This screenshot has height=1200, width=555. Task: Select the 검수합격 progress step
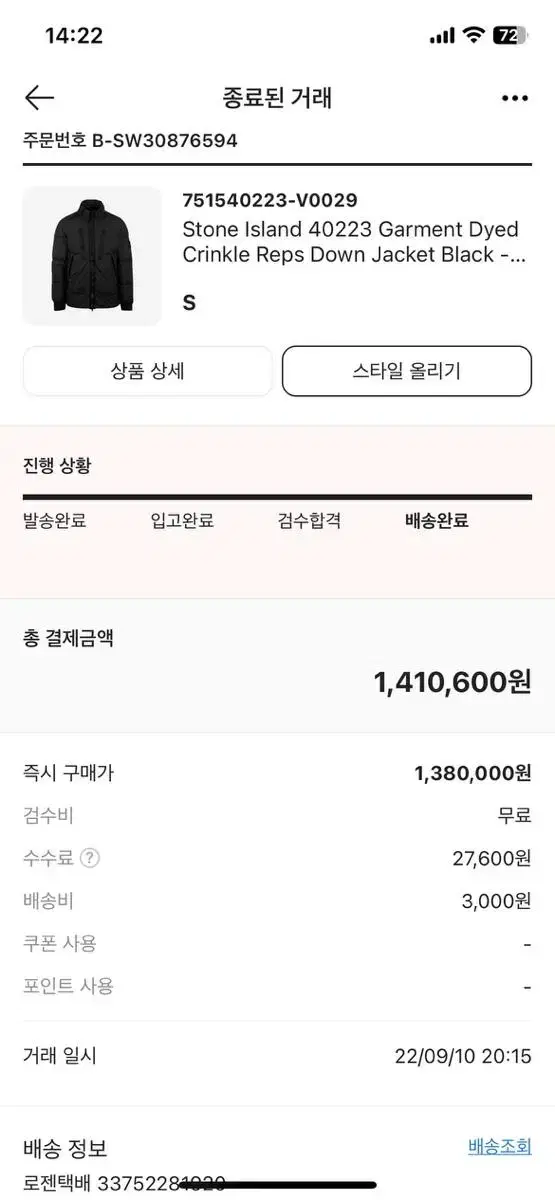point(310,520)
